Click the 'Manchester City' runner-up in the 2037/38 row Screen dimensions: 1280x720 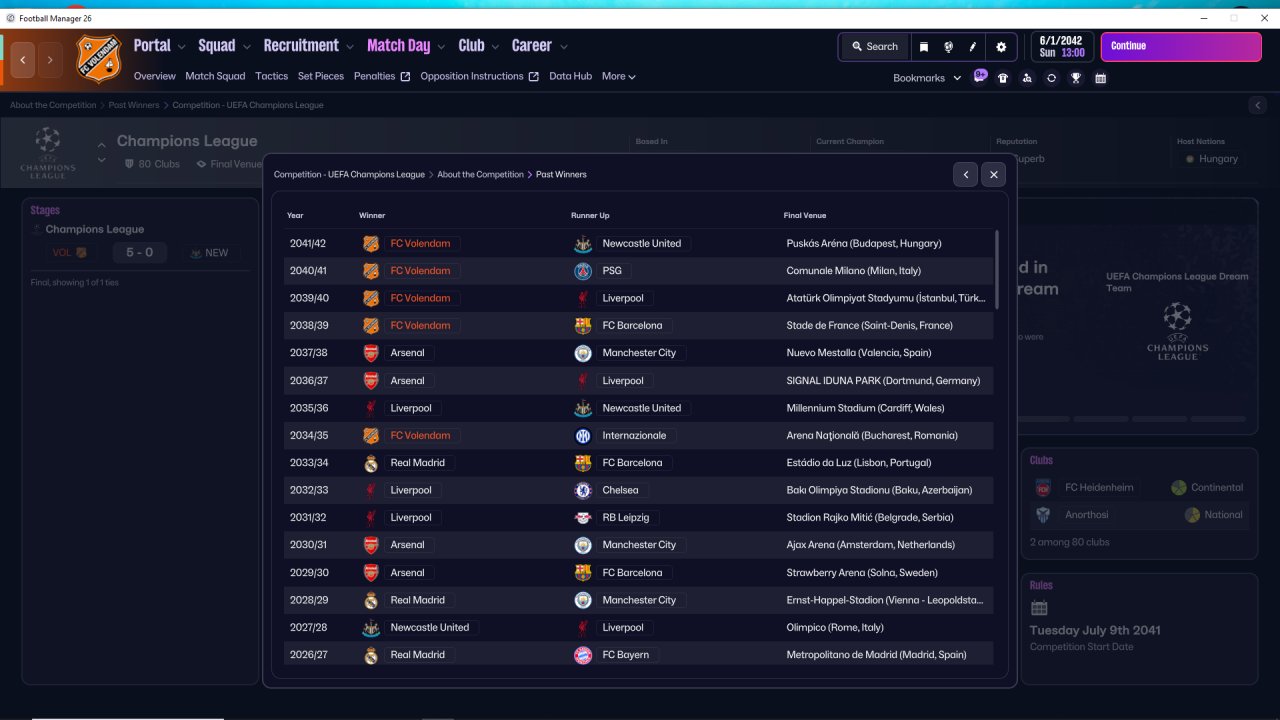pos(639,353)
